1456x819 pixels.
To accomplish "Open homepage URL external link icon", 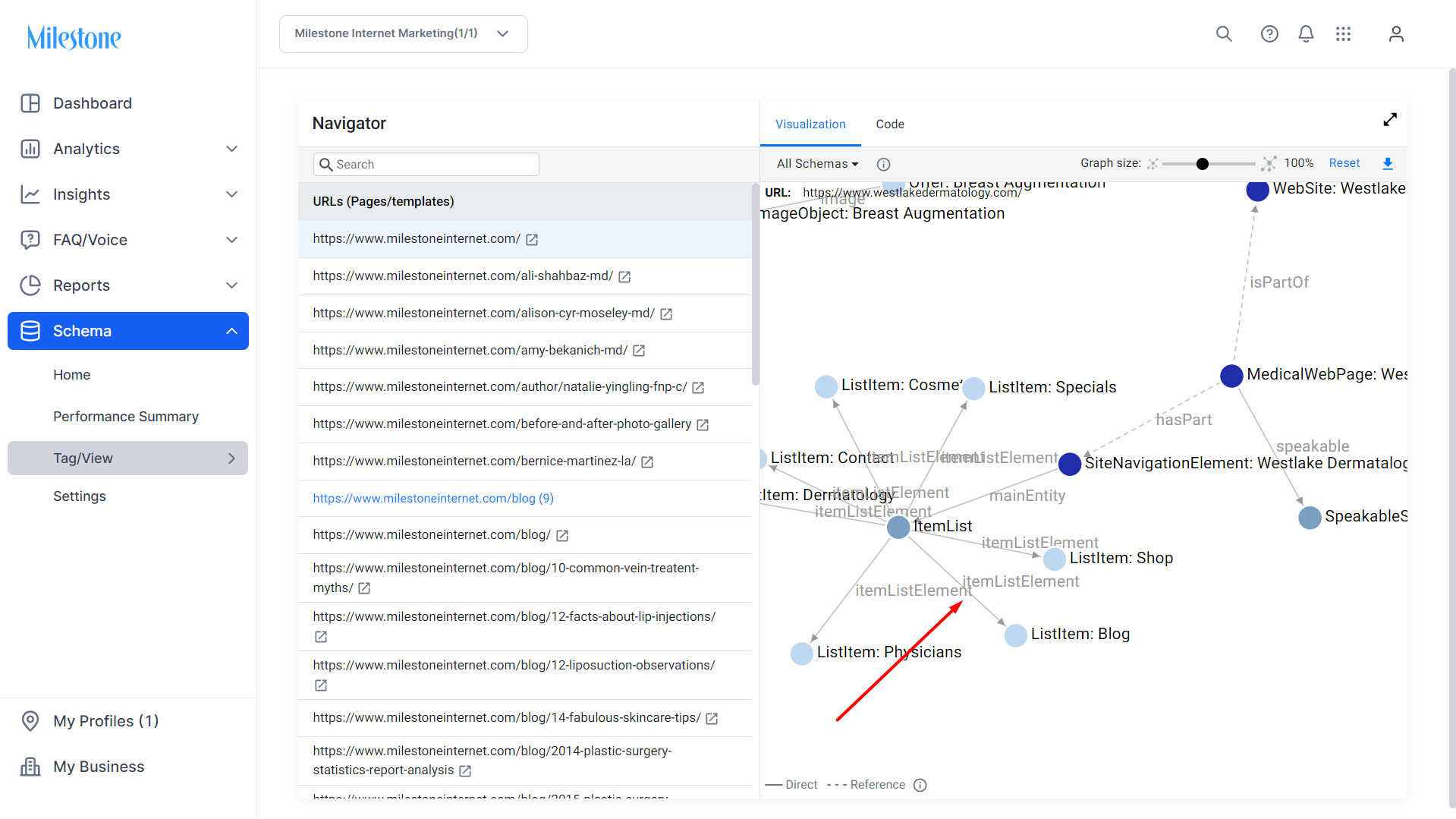I will click(532, 240).
